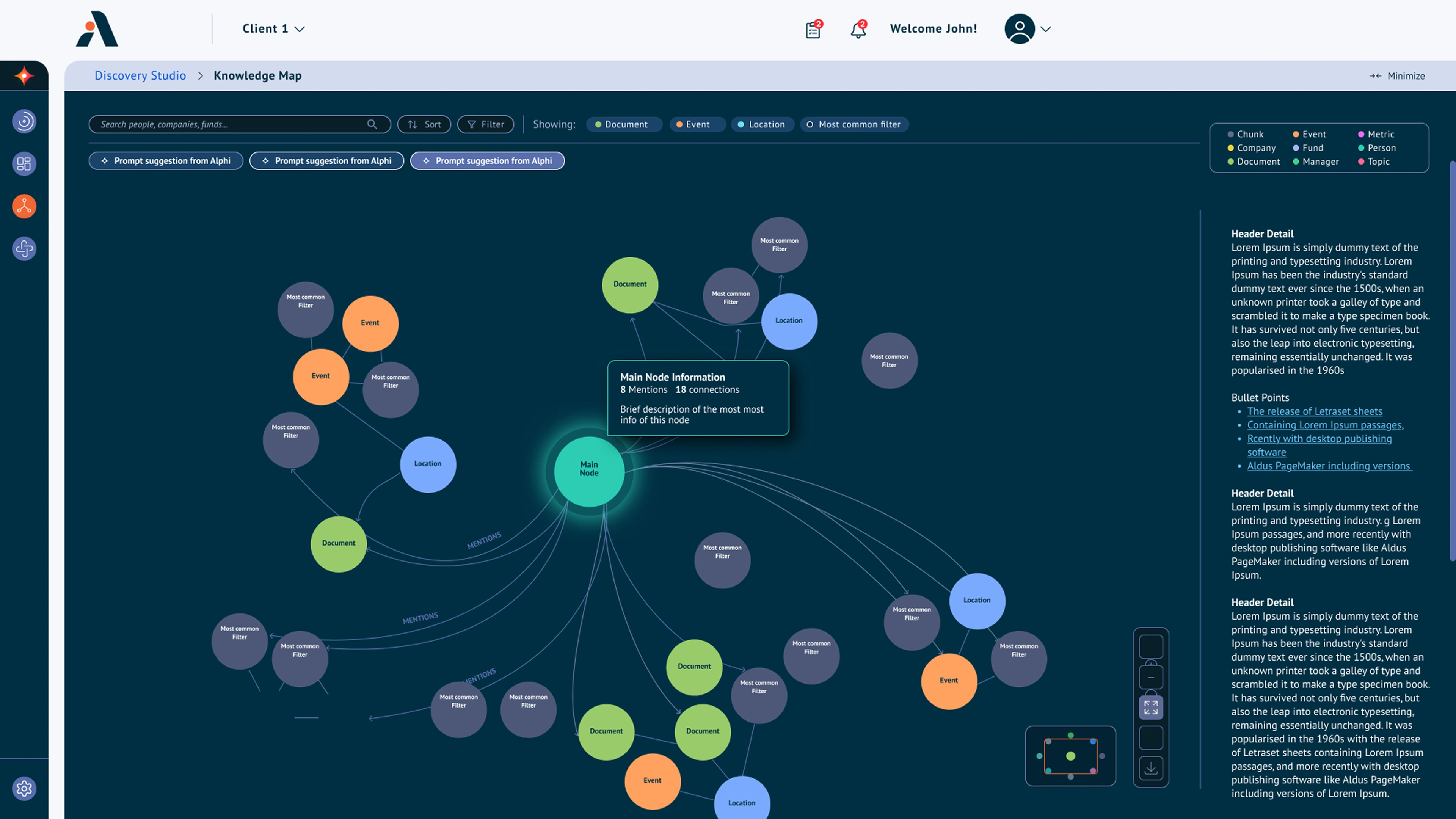Click the minimap overview thumbnail
Screen dimensions: 1456x819
pos(1070,756)
